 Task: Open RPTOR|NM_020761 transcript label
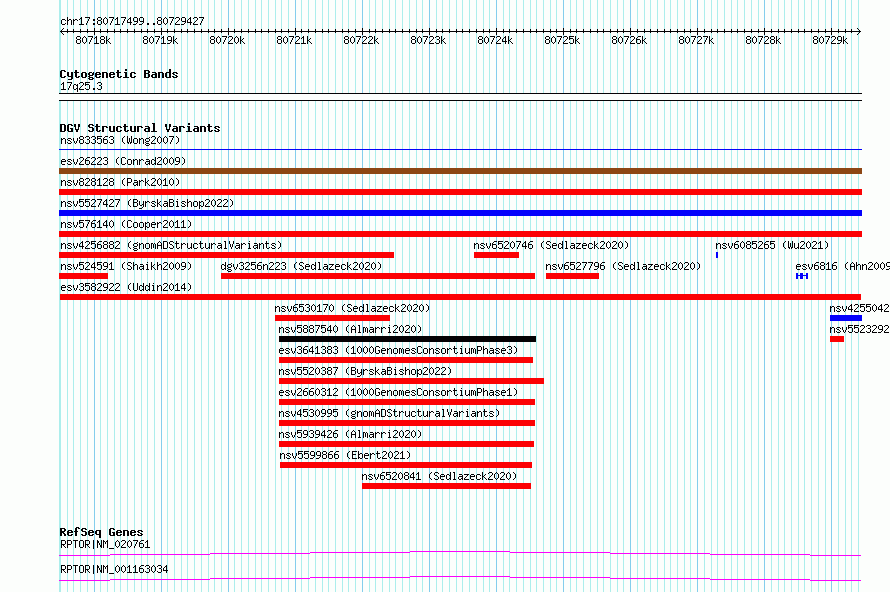tap(105, 544)
